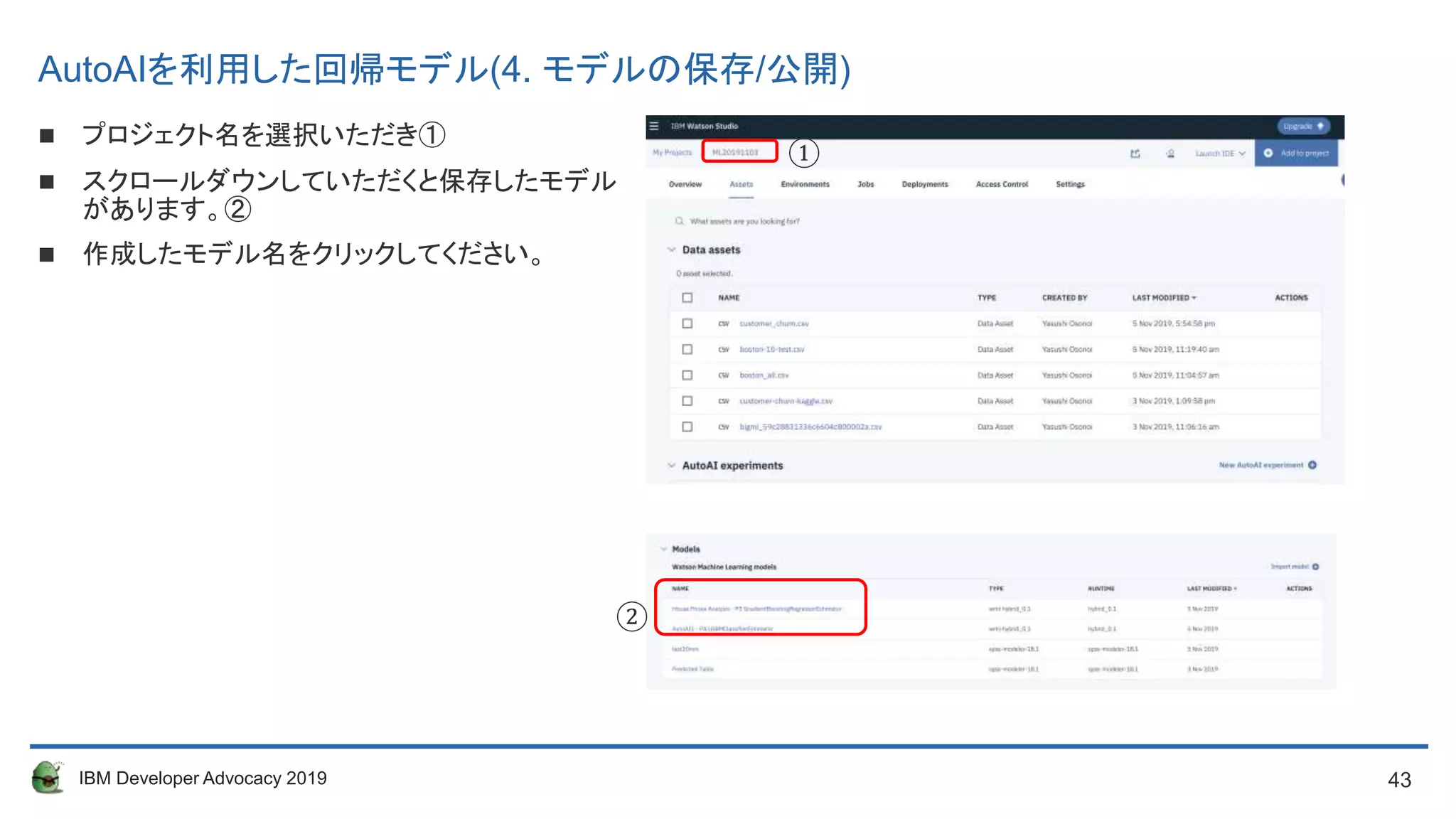Open the hamburger navigation menu
This screenshot has width=1456, height=819.
654,126
